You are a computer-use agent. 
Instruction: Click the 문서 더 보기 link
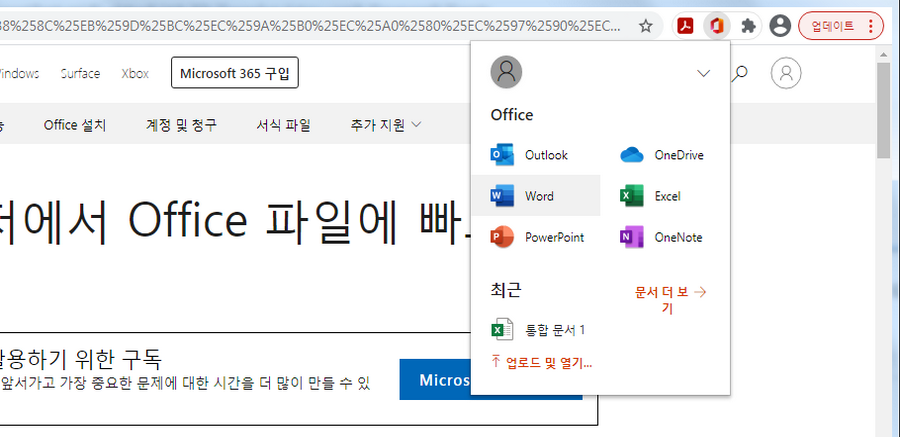tap(669, 300)
